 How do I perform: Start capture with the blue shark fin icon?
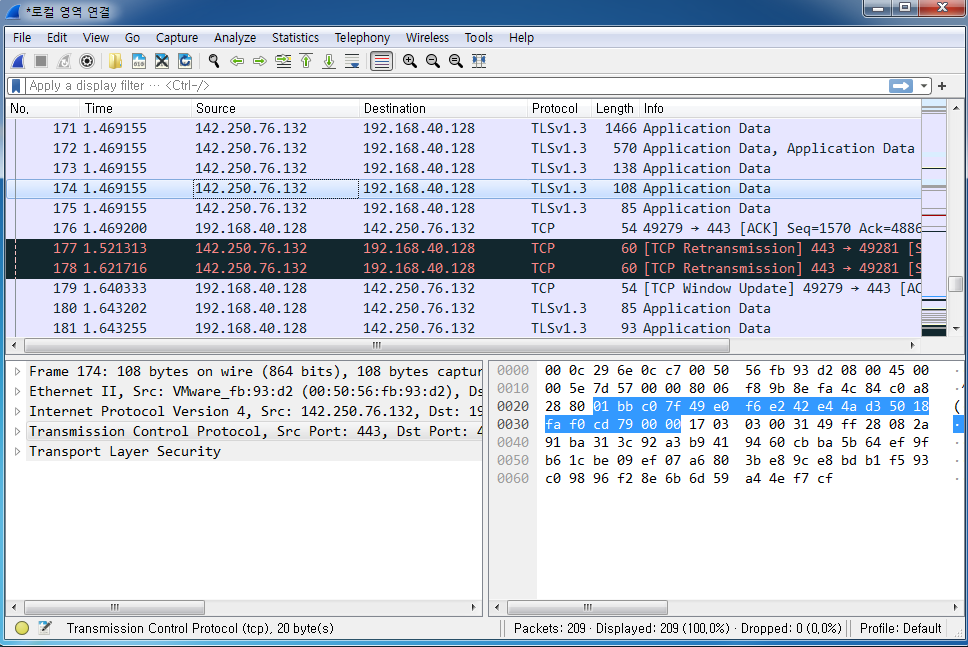[19, 61]
